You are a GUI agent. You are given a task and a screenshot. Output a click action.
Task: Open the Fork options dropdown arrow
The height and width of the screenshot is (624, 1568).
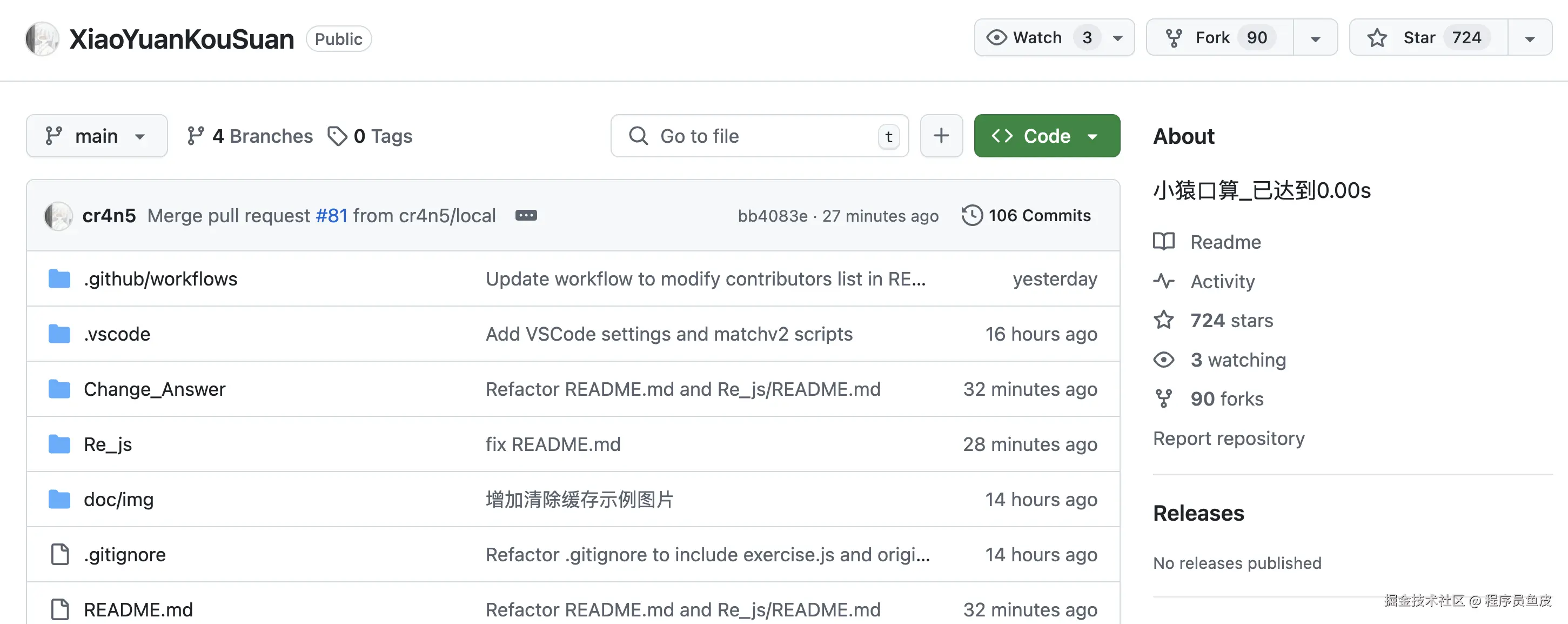click(1315, 38)
